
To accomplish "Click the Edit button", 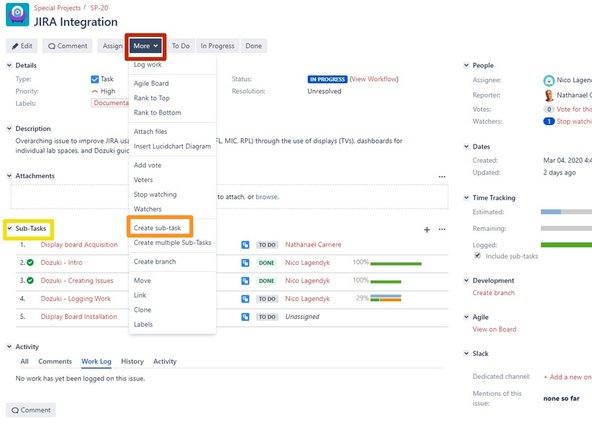I will (x=22, y=46).
